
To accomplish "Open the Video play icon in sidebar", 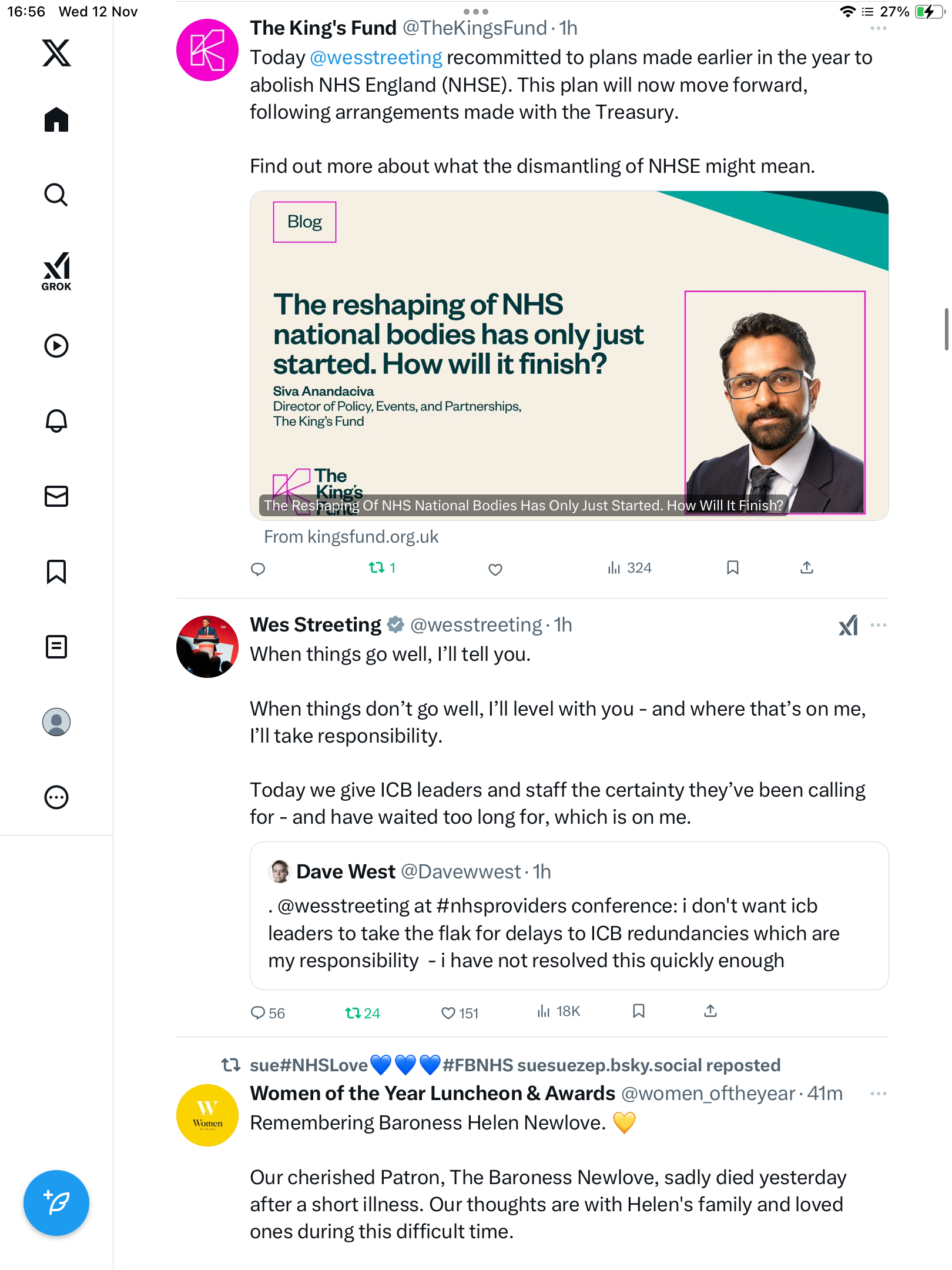I will pyautogui.click(x=56, y=346).
